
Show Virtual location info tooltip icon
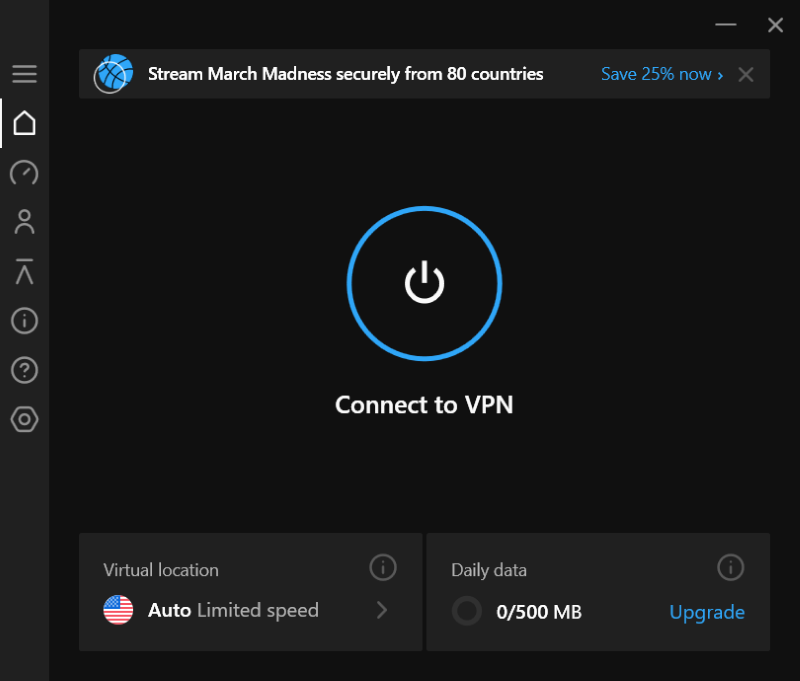click(383, 567)
